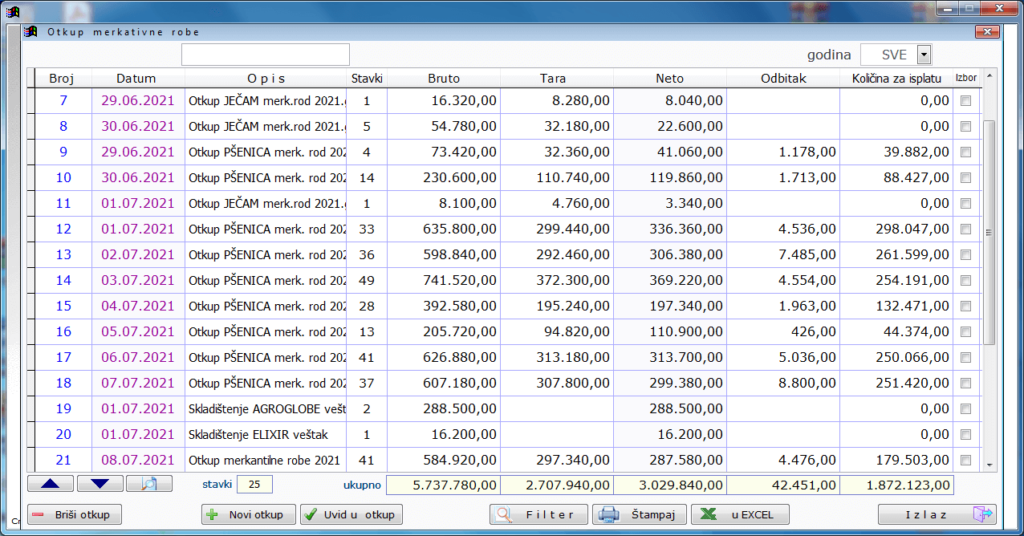This screenshot has width=1024, height=536.
Task: Tick the Izbor checkbox for row 13
Action: [x=965, y=255]
